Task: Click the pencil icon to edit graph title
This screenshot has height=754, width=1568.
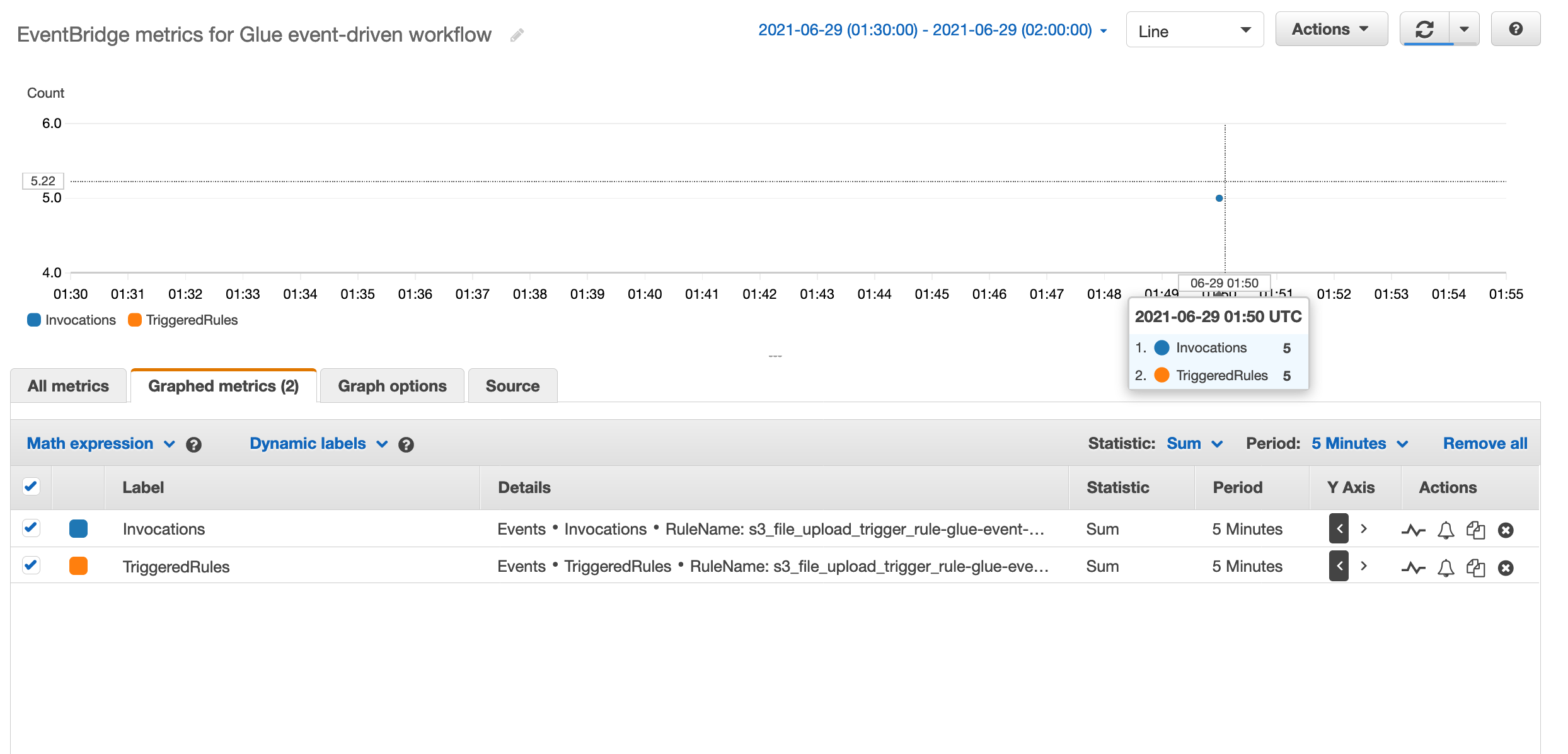Action: click(517, 35)
